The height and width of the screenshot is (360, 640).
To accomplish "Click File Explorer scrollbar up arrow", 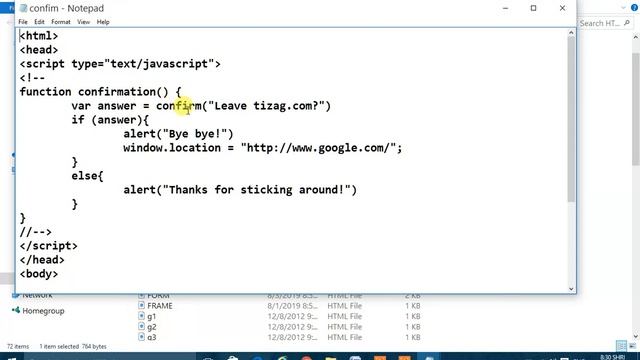I will coord(636,37).
